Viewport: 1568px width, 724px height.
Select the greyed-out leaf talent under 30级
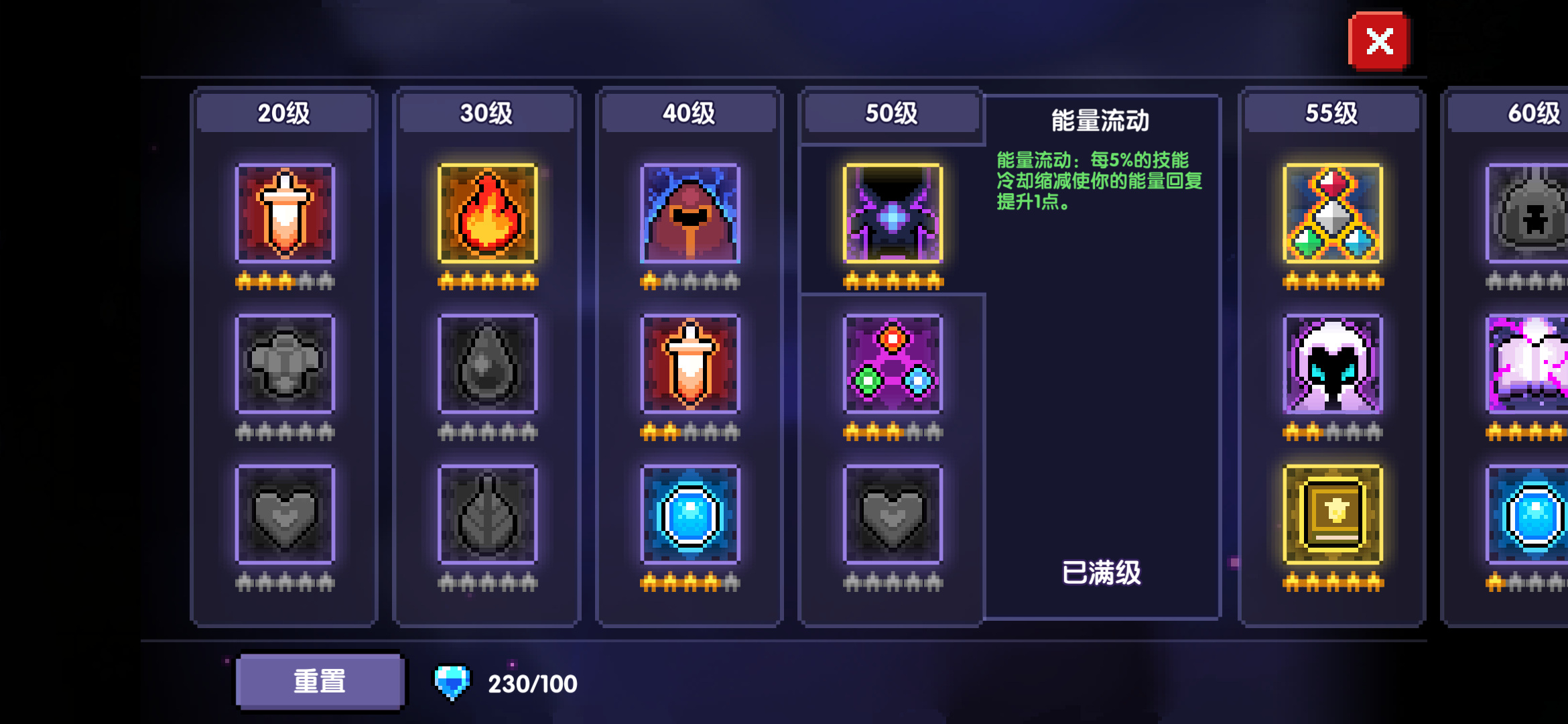click(x=487, y=514)
